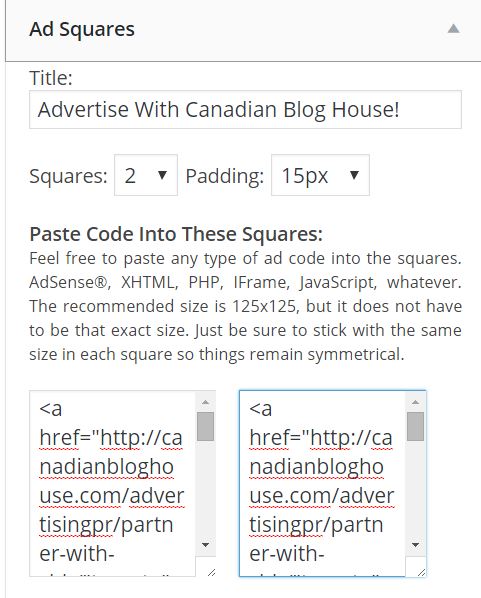Click the first textarea's scrollbar track below thumb

coord(206,488)
